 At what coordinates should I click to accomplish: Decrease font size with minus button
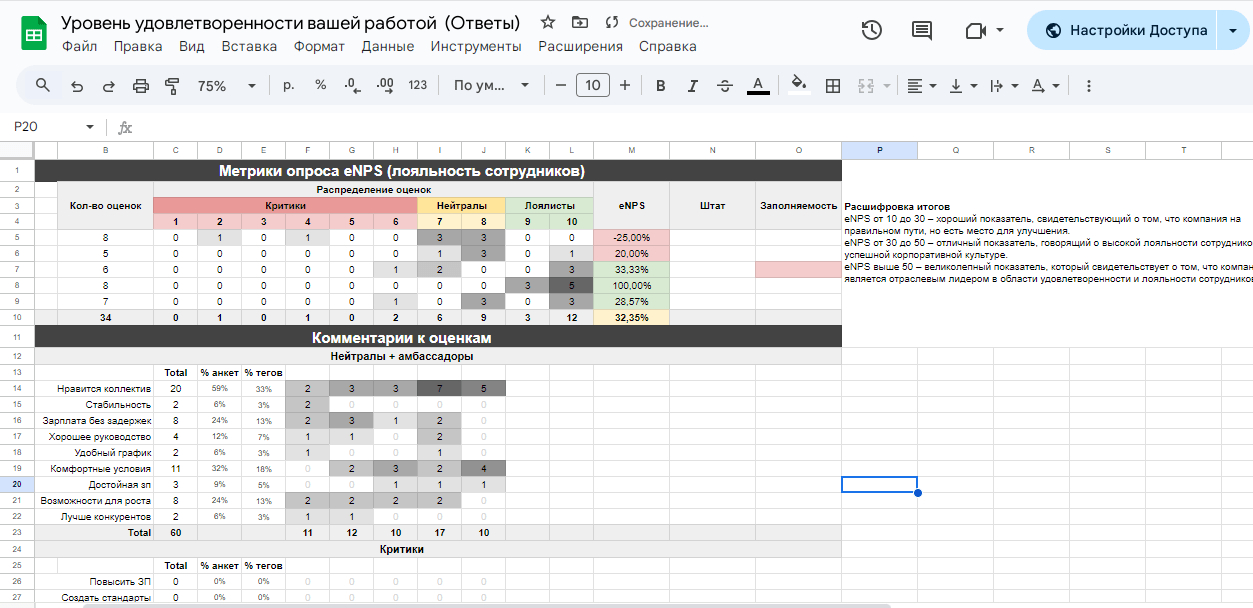click(x=561, y=86)
